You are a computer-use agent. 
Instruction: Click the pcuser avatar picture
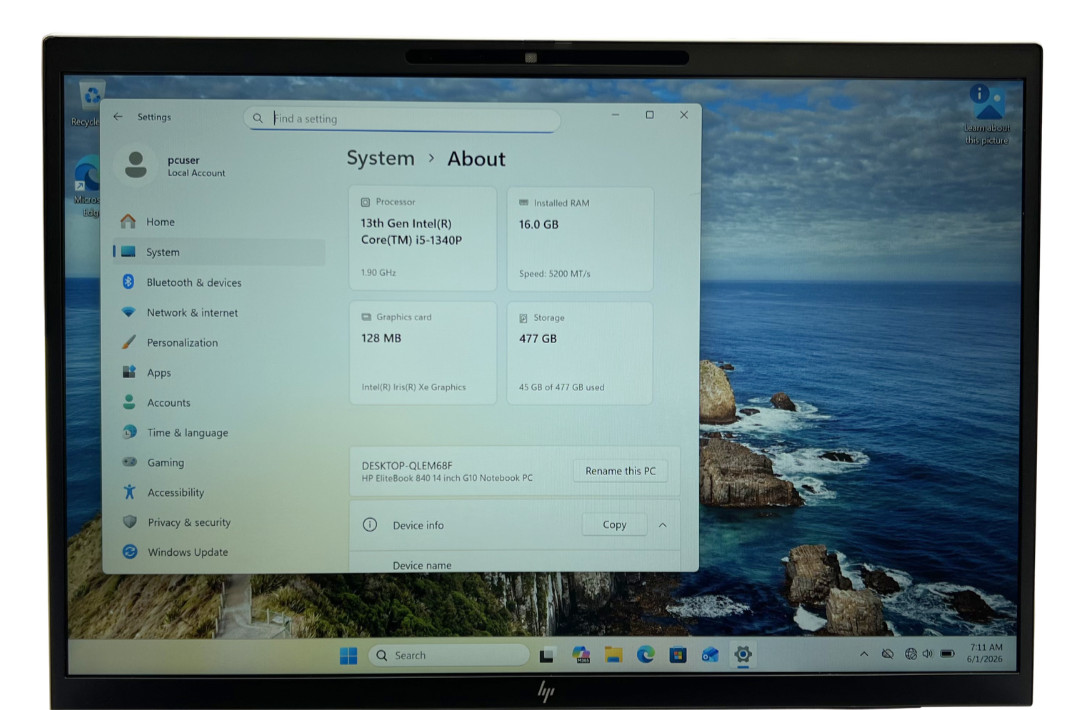pyautogui.click(x=136, y=165)
